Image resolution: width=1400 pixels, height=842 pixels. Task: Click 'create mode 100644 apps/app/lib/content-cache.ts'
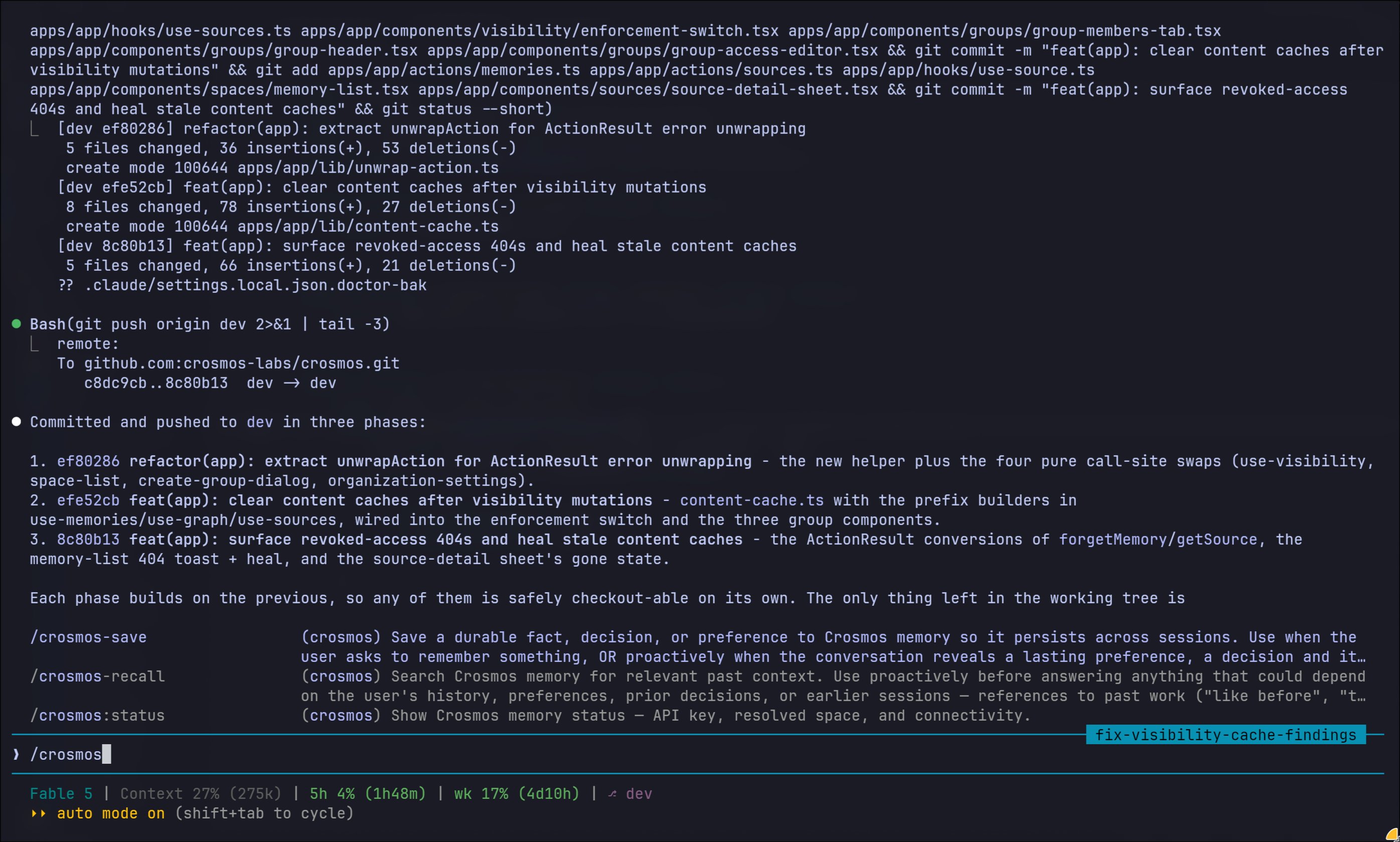(x=282, y=226)
